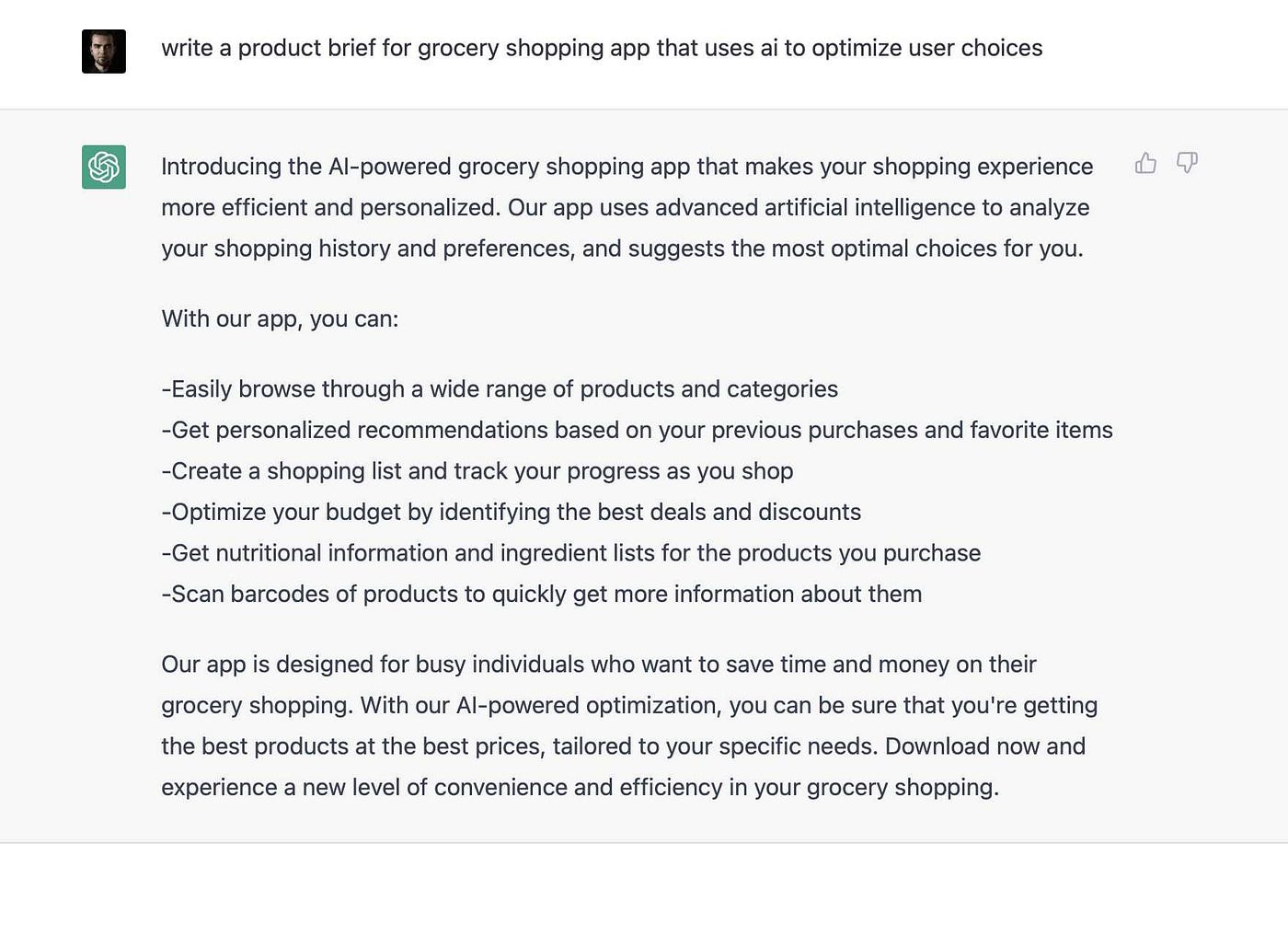Select the 'Easily browse through a wide range' bullet
Image resolution: width=1288 pixels, height=936 pixels.
[x=500, y=389]
